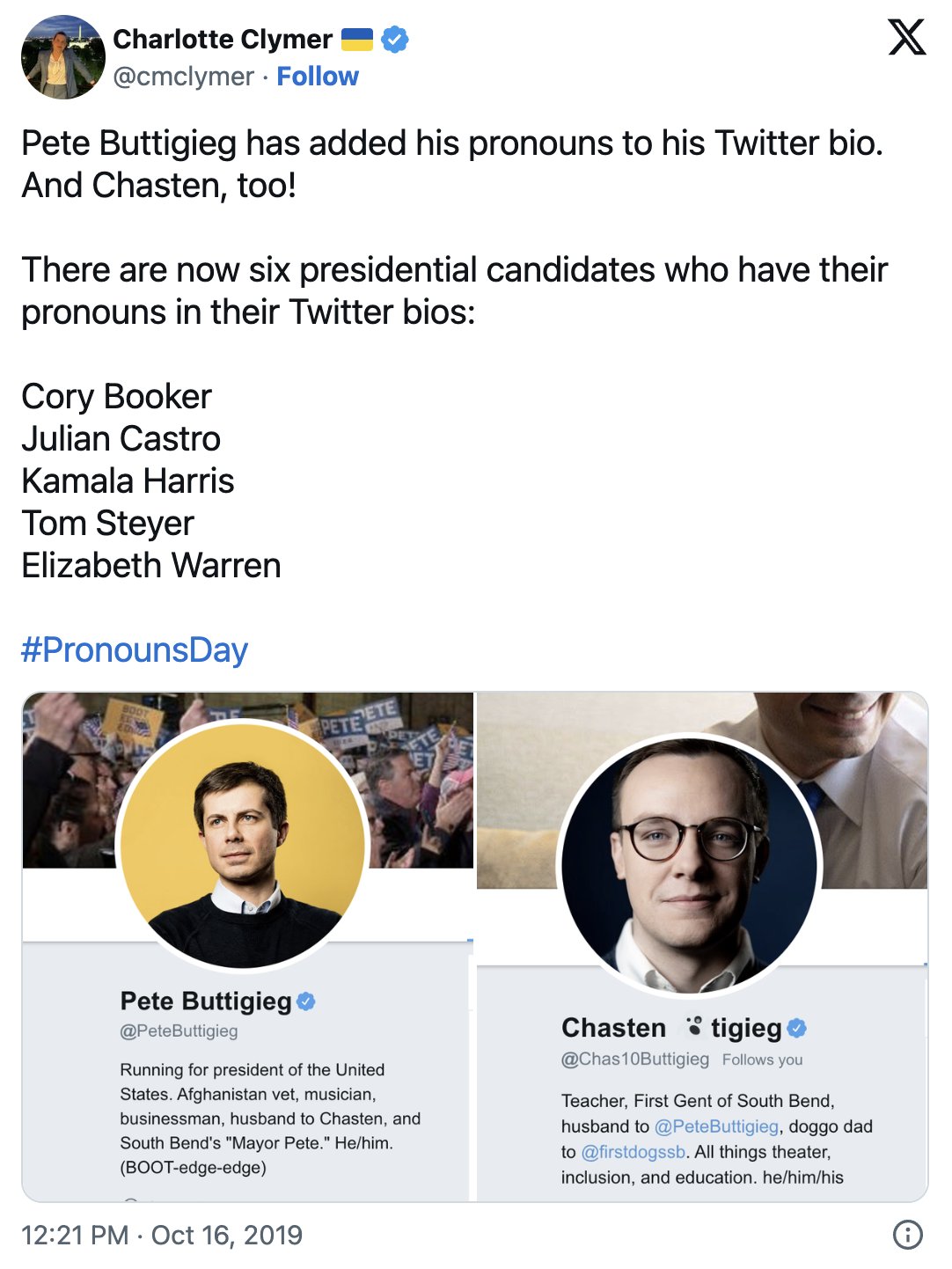Click the @PeteButtigieg mention in Chasten's bio
The image size is (952, 1269).
[716, 1126]
